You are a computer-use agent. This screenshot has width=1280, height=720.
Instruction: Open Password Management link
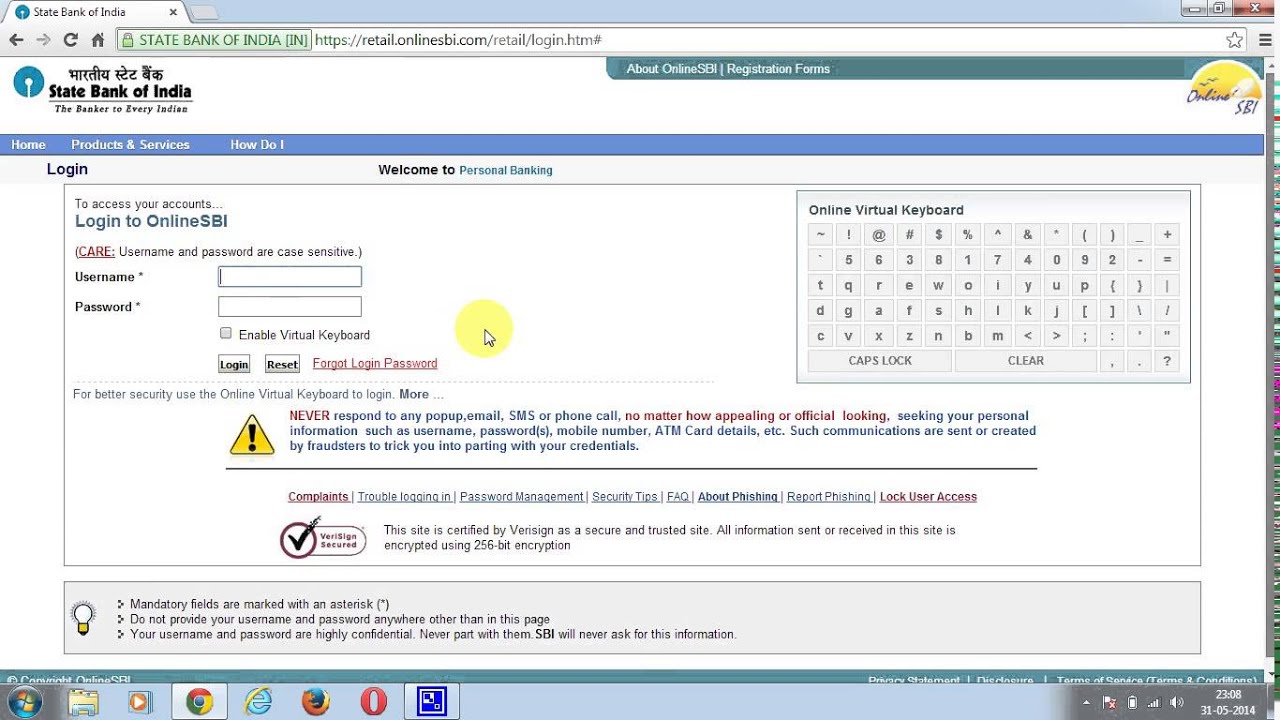tap(521, 497)
